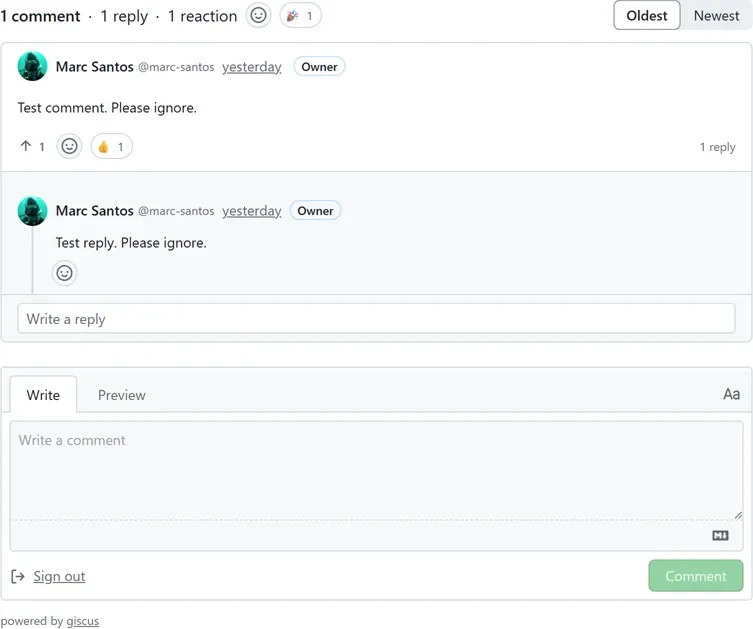The width and height of the screenshot is (753, 629).
Task: Focus the Write a comment textarea
Action: click(x=376, y=470)
